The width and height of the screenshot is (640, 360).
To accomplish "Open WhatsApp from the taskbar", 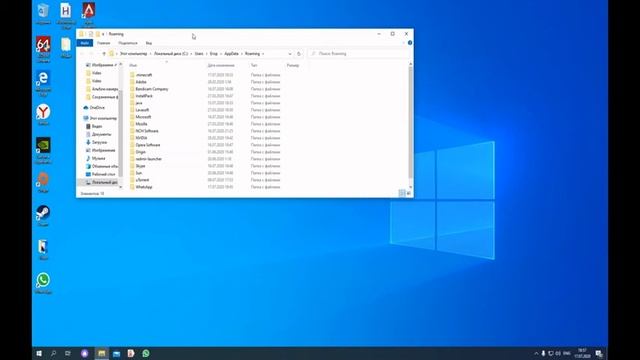I will (x=146, y=353).
